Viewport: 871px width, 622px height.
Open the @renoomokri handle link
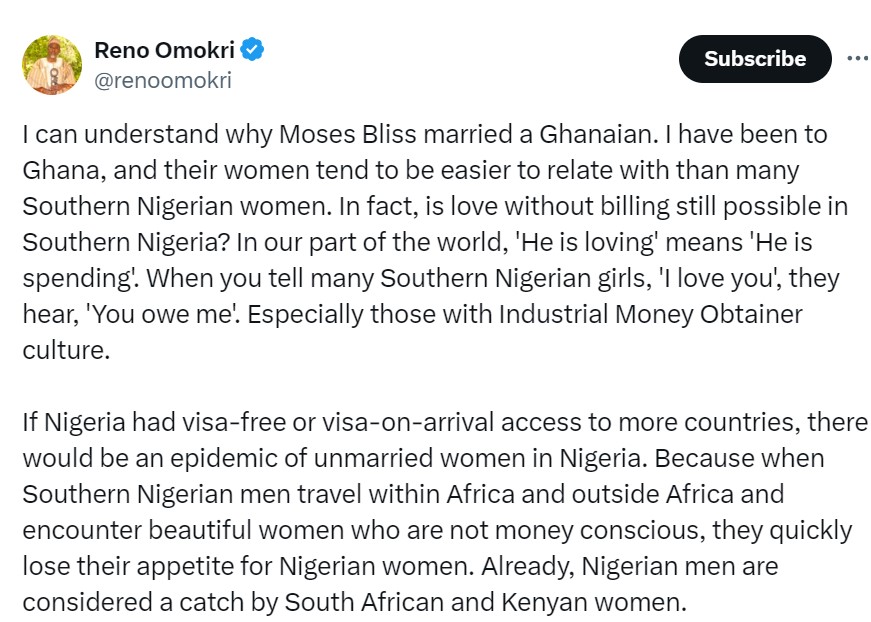tap(162, 81)
